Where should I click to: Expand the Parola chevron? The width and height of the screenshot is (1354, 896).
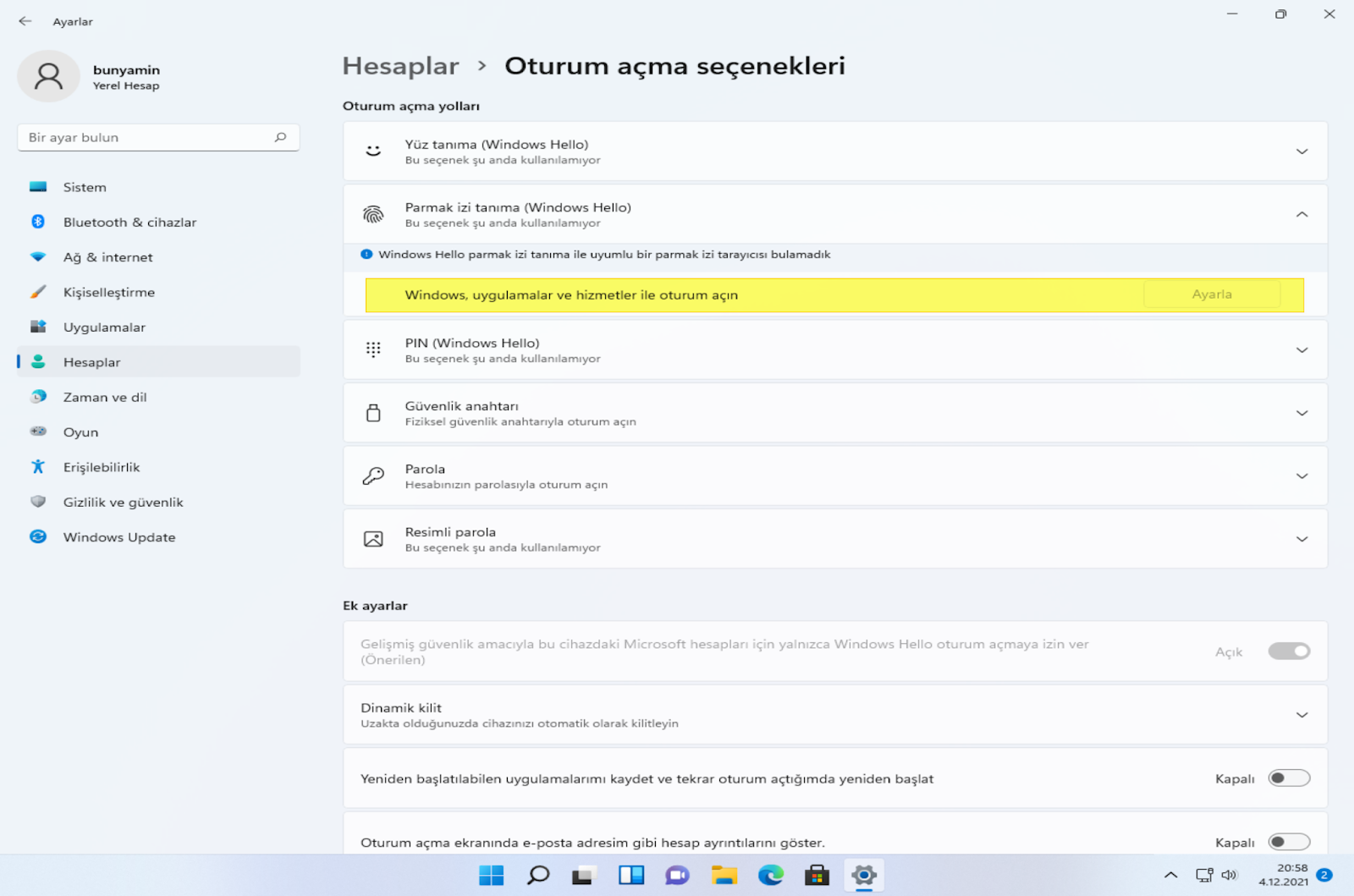point(1302,475)
